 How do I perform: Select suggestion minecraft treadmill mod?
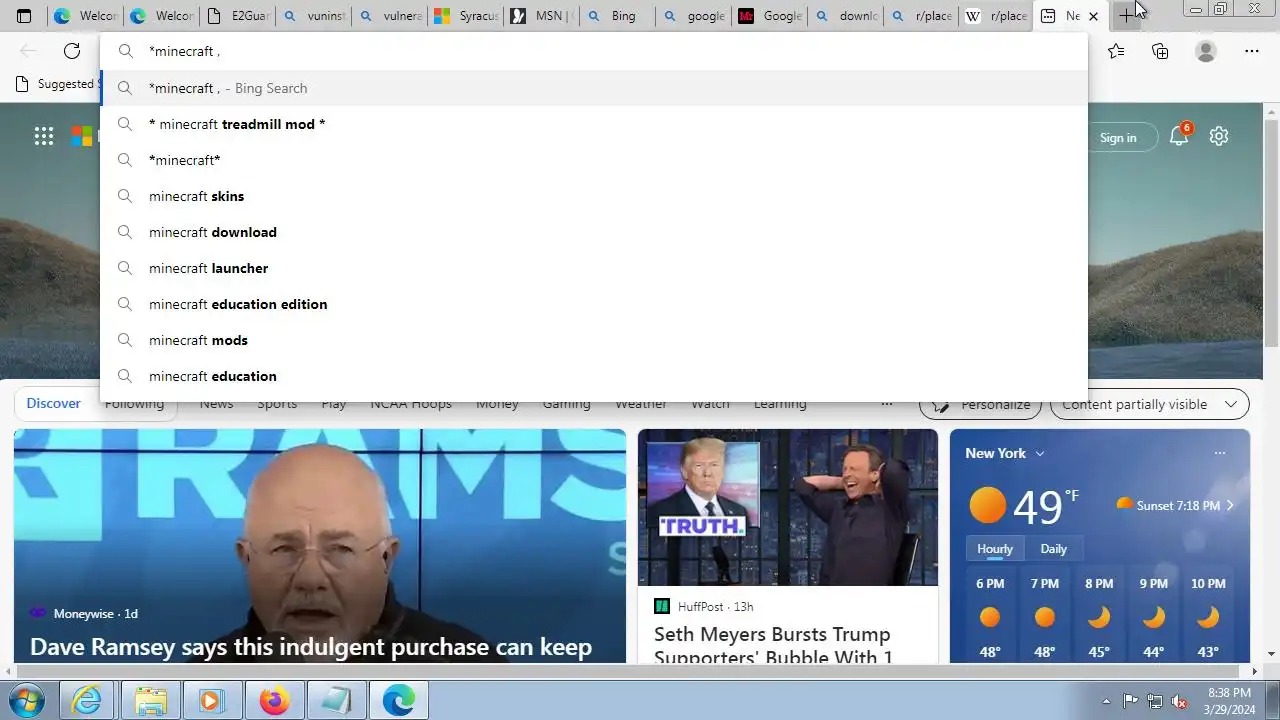(x=594, y=124)
